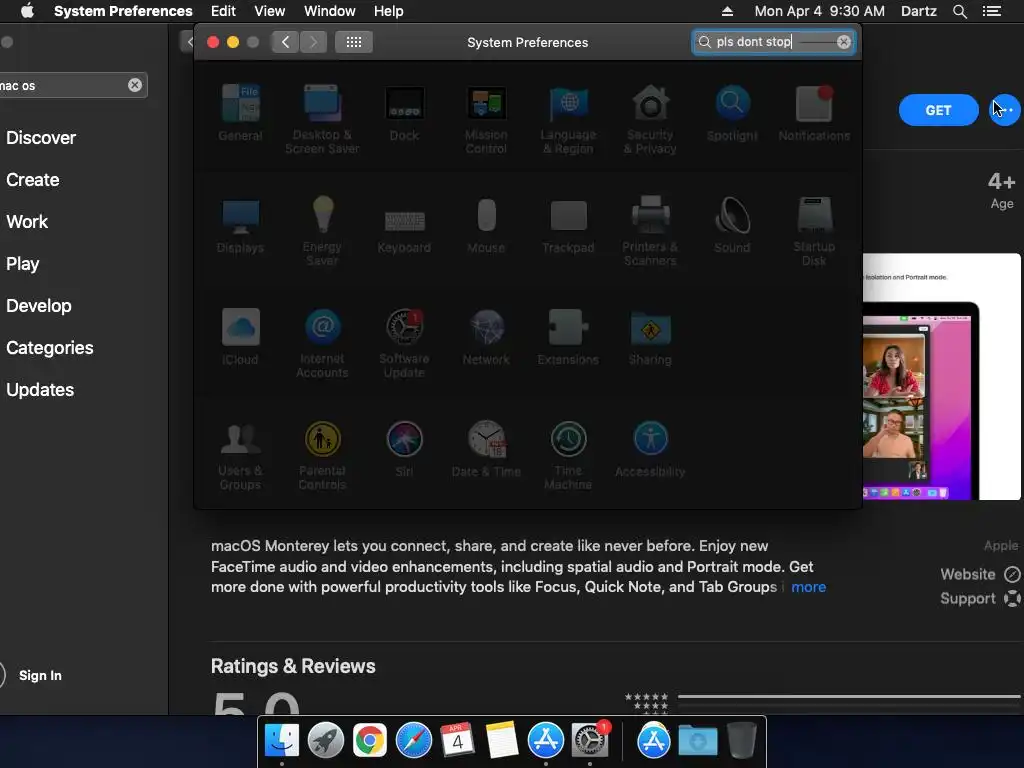Select Discover in App Store sidebar
1024x768 pixels.
tap(41, 138)
